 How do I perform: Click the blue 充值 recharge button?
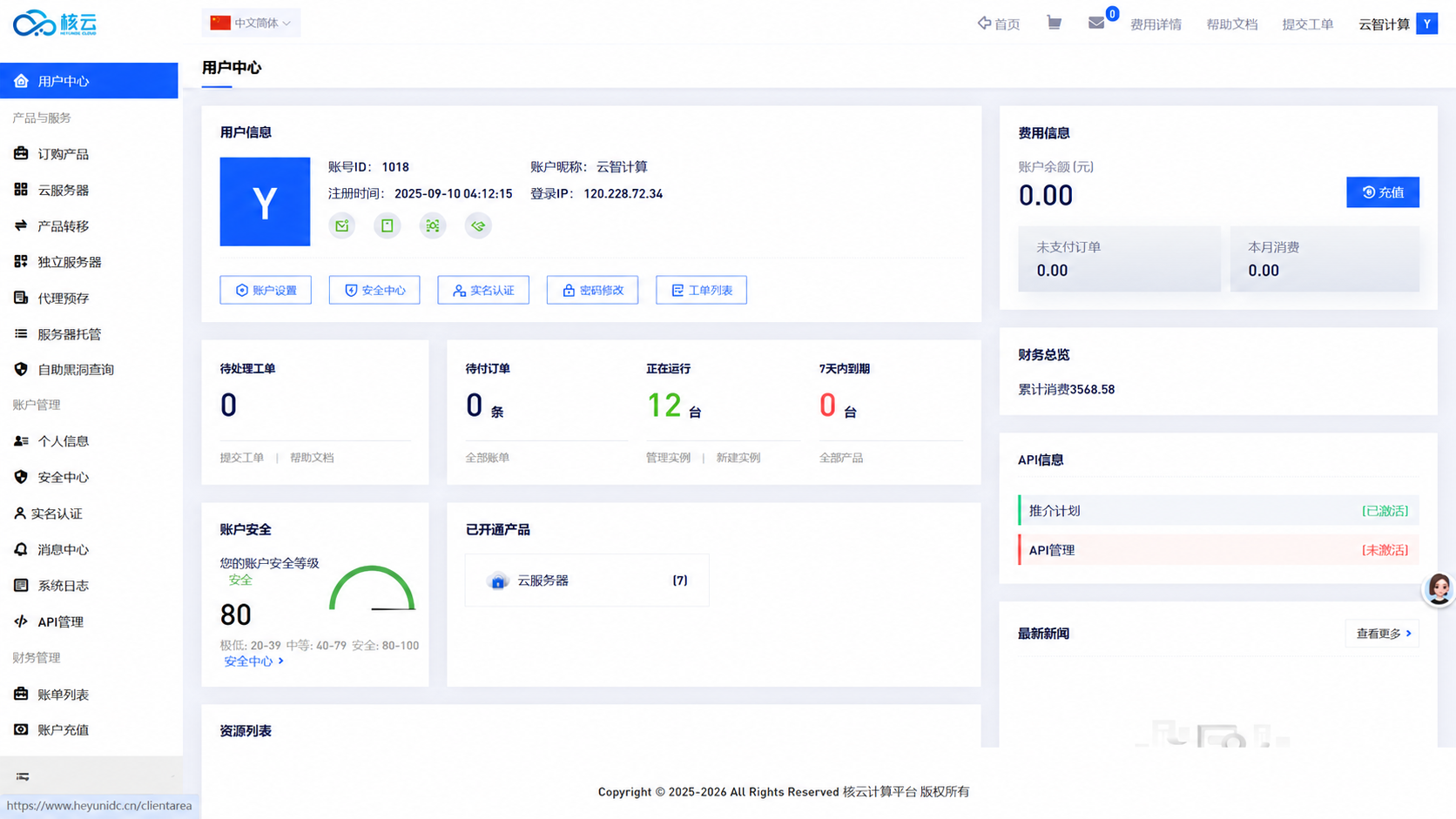(1383, 192)
